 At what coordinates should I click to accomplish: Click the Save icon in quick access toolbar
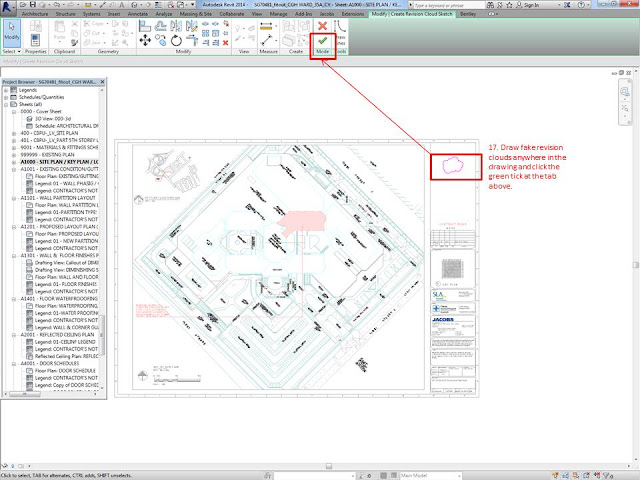32,5
